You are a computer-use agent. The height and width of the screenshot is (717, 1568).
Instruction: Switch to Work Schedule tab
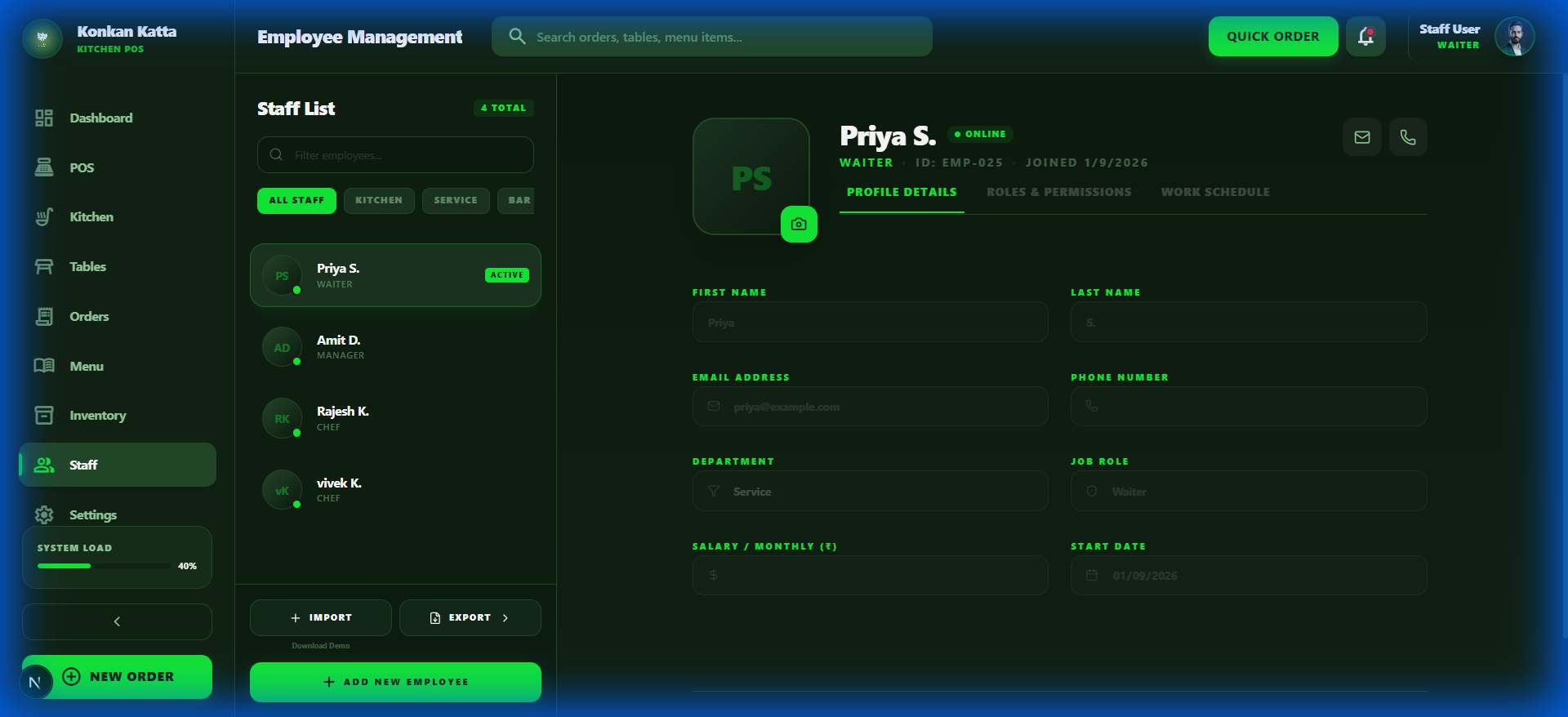click(x=1215, y=193)
